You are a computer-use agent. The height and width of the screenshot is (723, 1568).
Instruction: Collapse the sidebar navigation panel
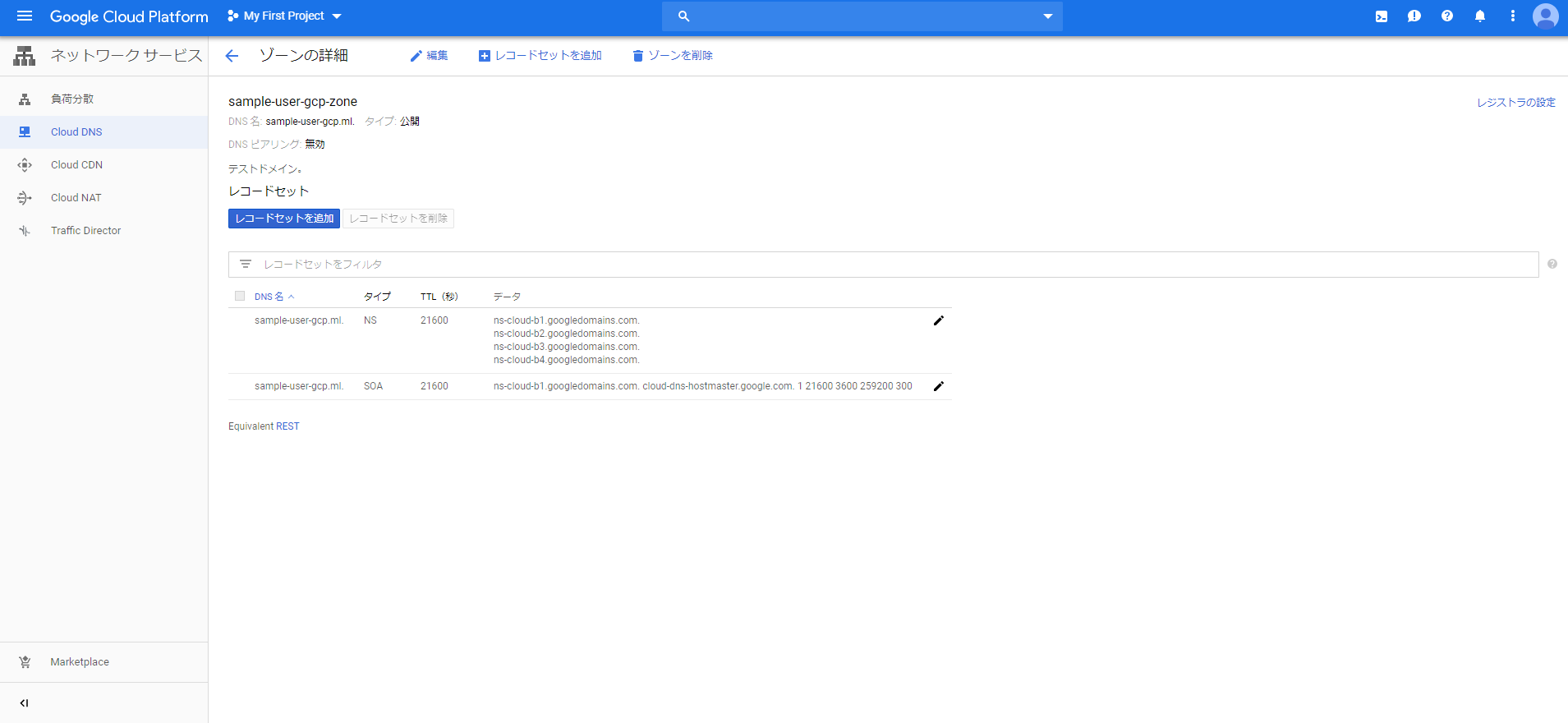tap(24, 703)
